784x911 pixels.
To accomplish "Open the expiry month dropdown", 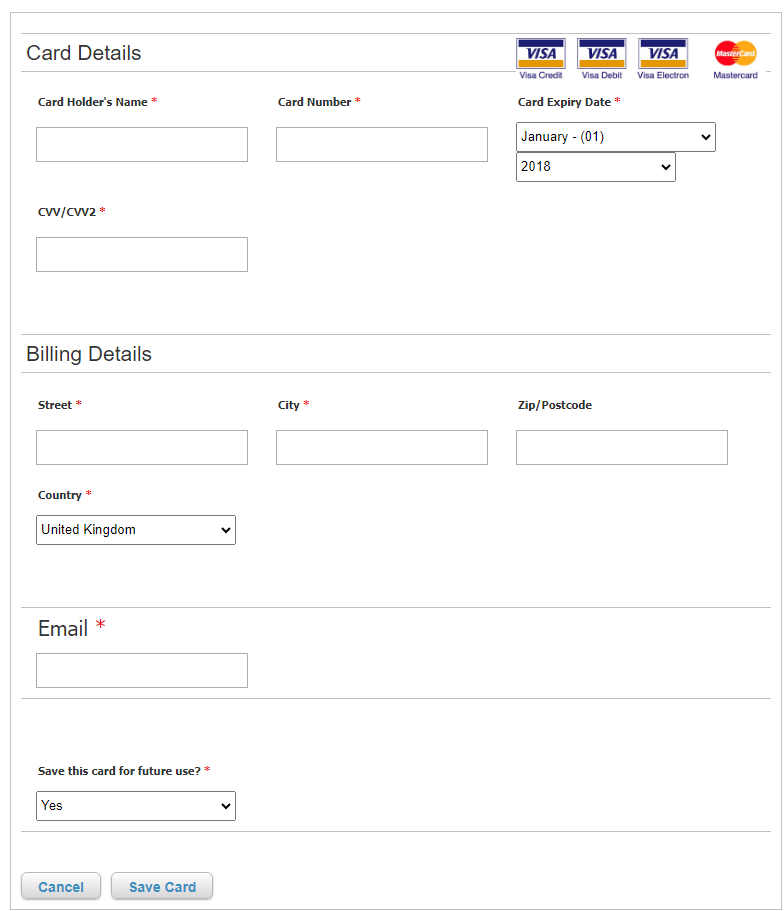I will coord(615,136).
